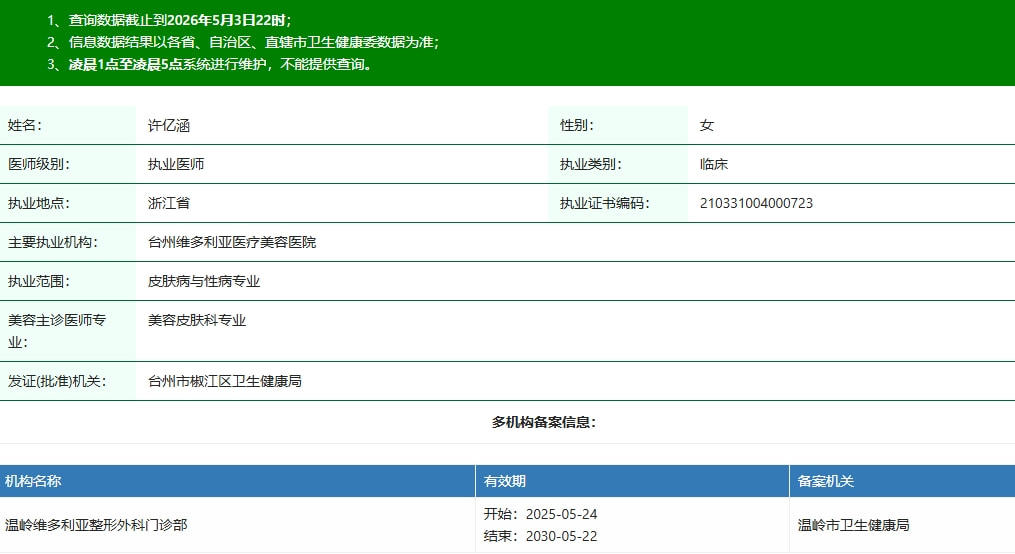Select start date 2025-05-24
Viewport: 1015px width, 554px height.
click(x=561, y=515)
